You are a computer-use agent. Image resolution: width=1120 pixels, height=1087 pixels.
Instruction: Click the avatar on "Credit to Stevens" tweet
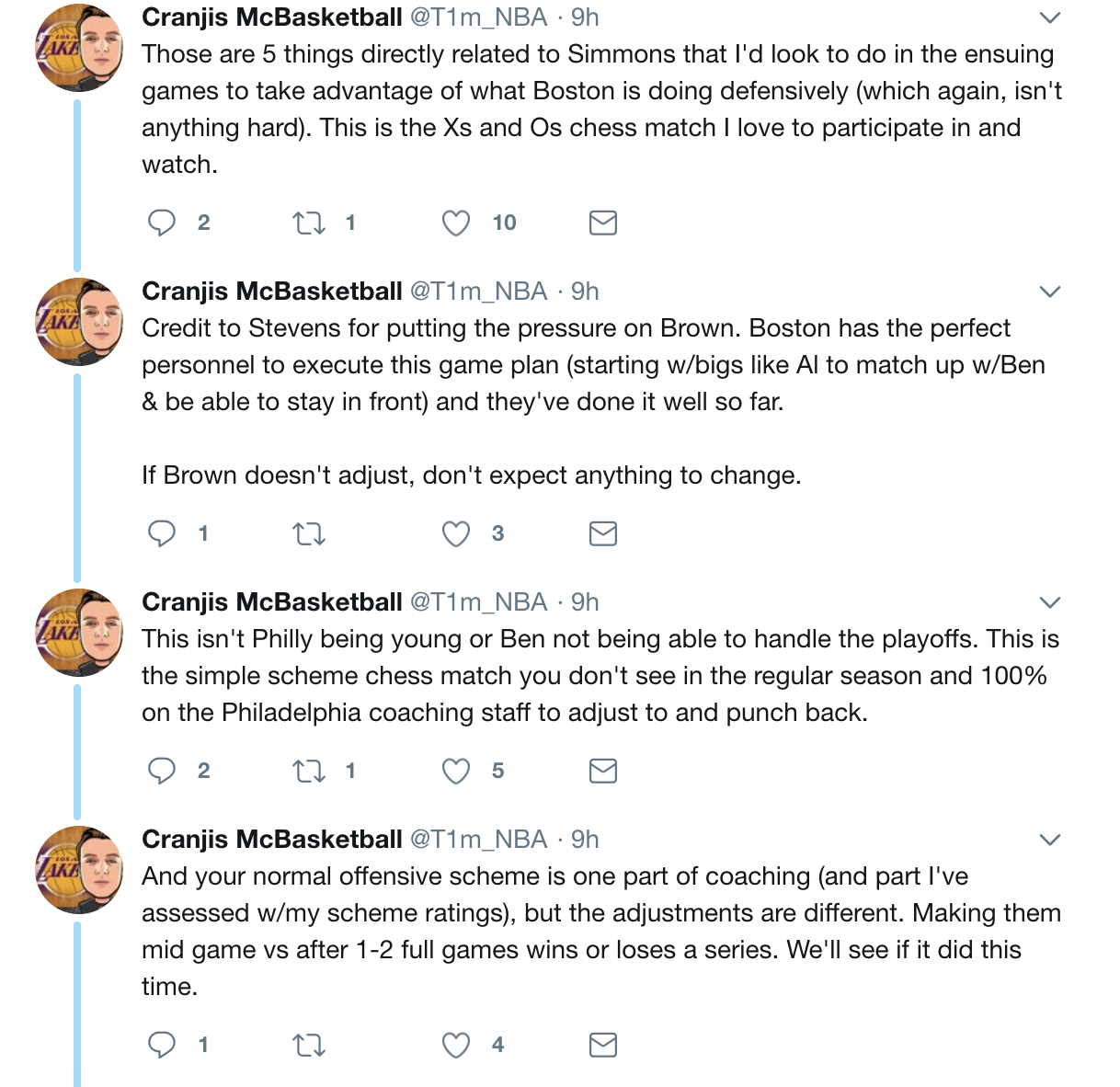click(x=79, y=322)
